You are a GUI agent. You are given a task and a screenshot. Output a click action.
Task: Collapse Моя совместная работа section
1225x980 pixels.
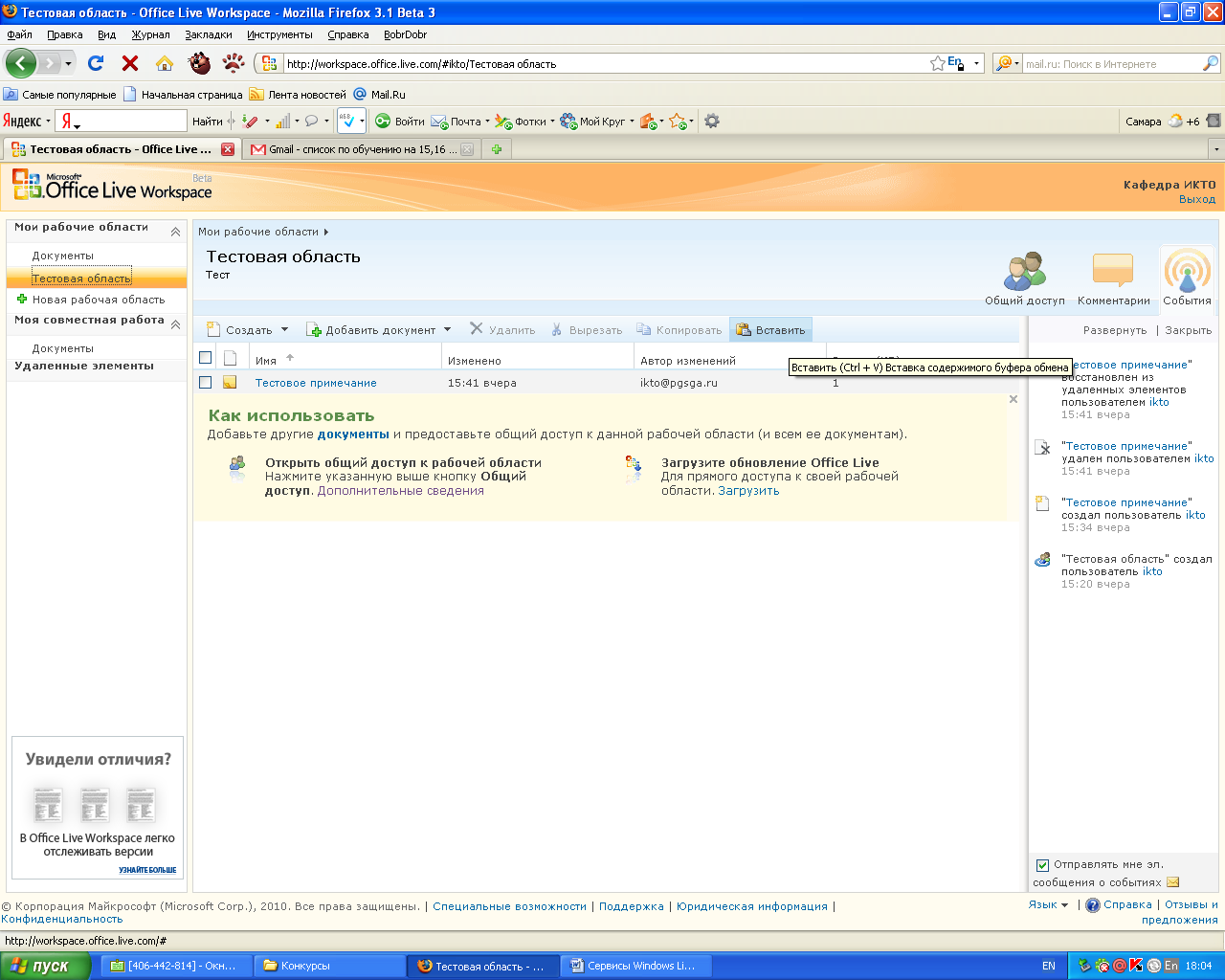pos(175,324)
